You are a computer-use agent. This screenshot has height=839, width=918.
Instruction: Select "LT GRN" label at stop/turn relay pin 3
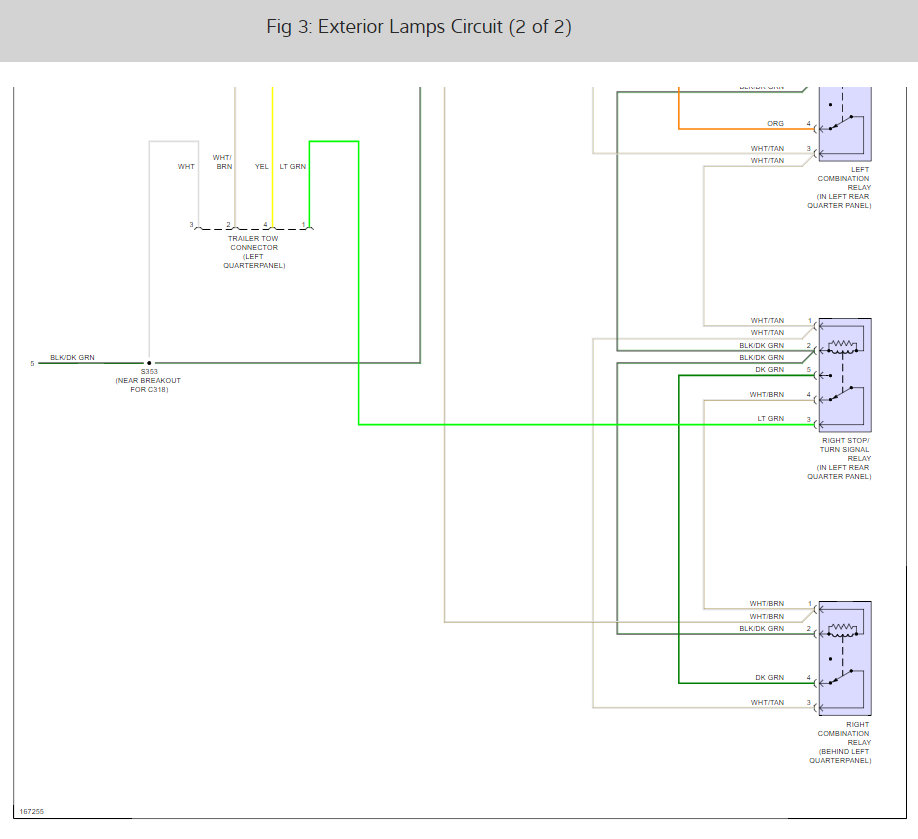click(770, 419)
